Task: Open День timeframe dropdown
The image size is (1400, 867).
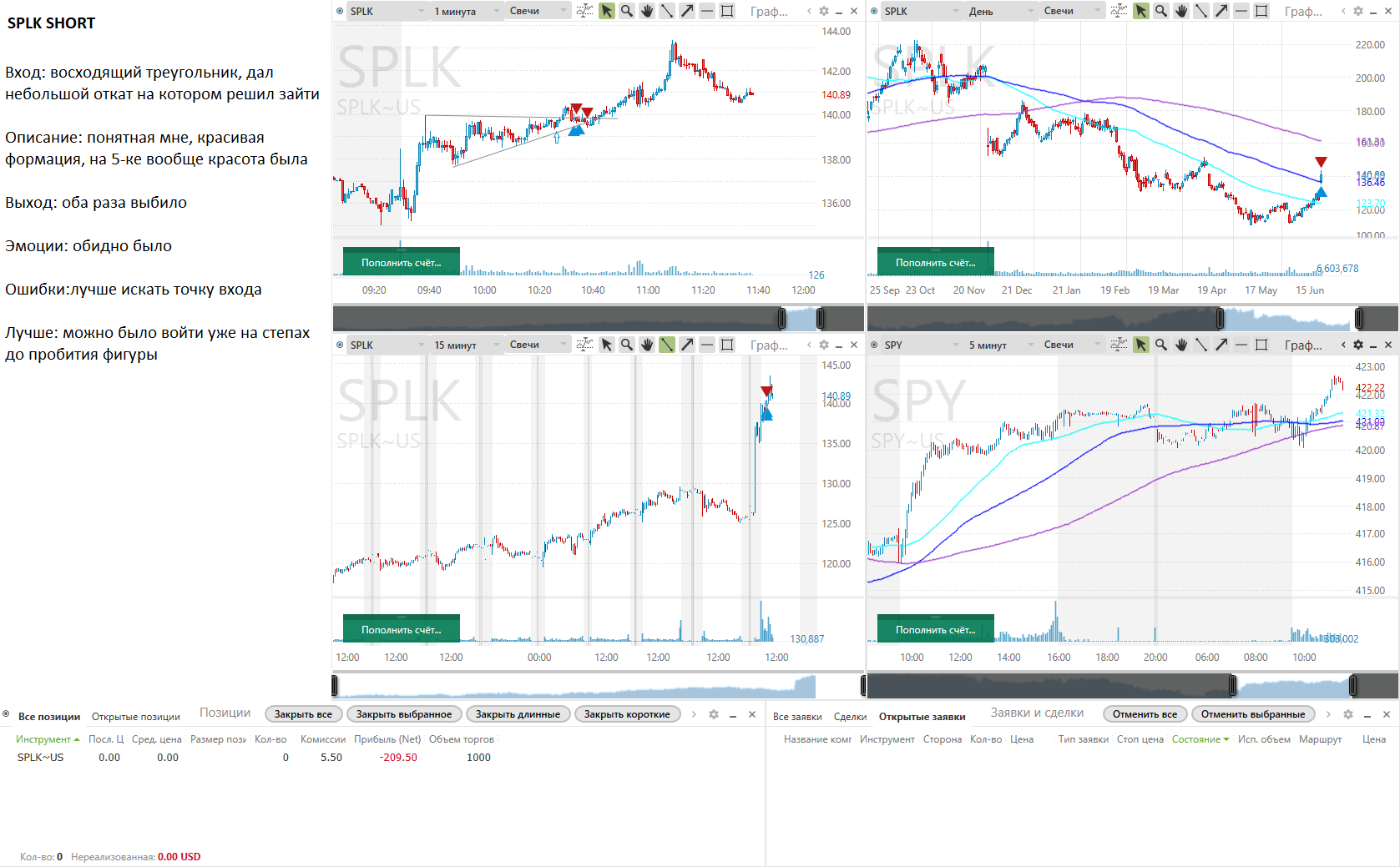Action: (1001, 11)
